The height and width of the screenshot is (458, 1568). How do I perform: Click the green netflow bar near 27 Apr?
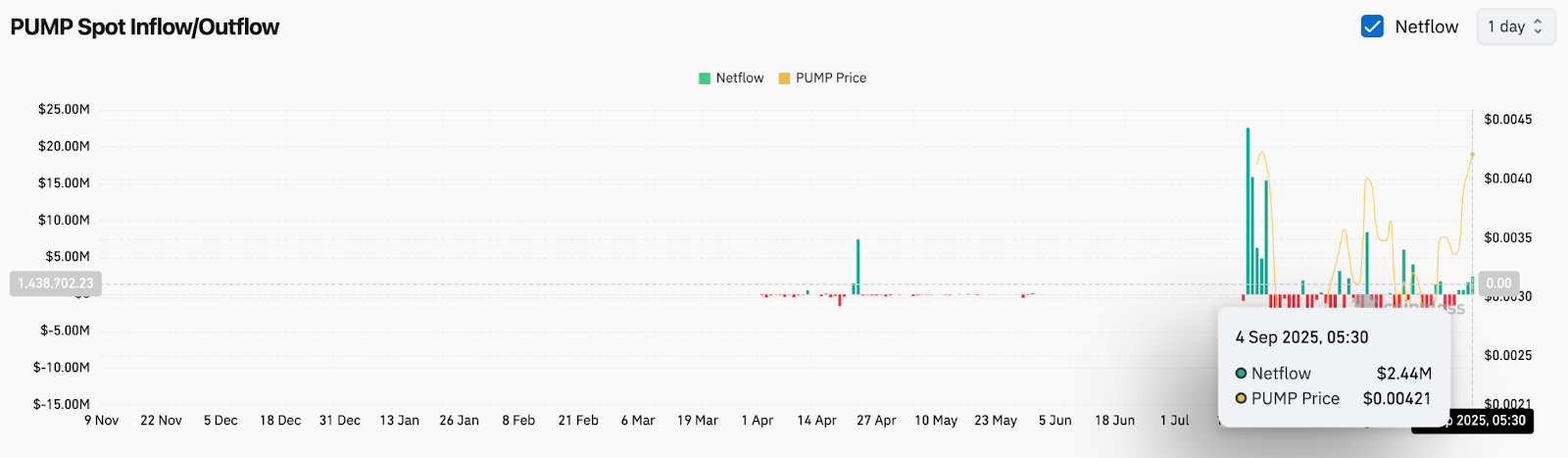point(857,267)
